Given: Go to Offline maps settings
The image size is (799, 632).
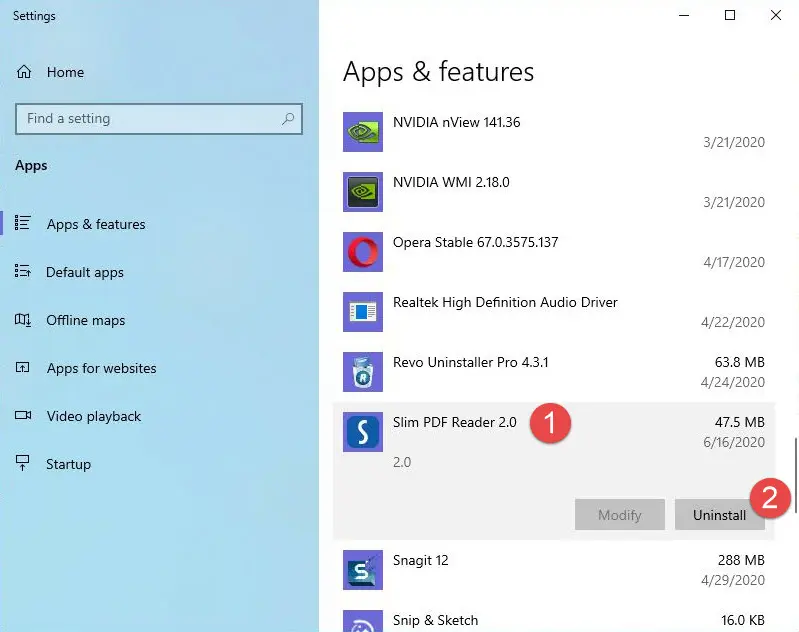Looking at the screenshot, I should point(86,320).
